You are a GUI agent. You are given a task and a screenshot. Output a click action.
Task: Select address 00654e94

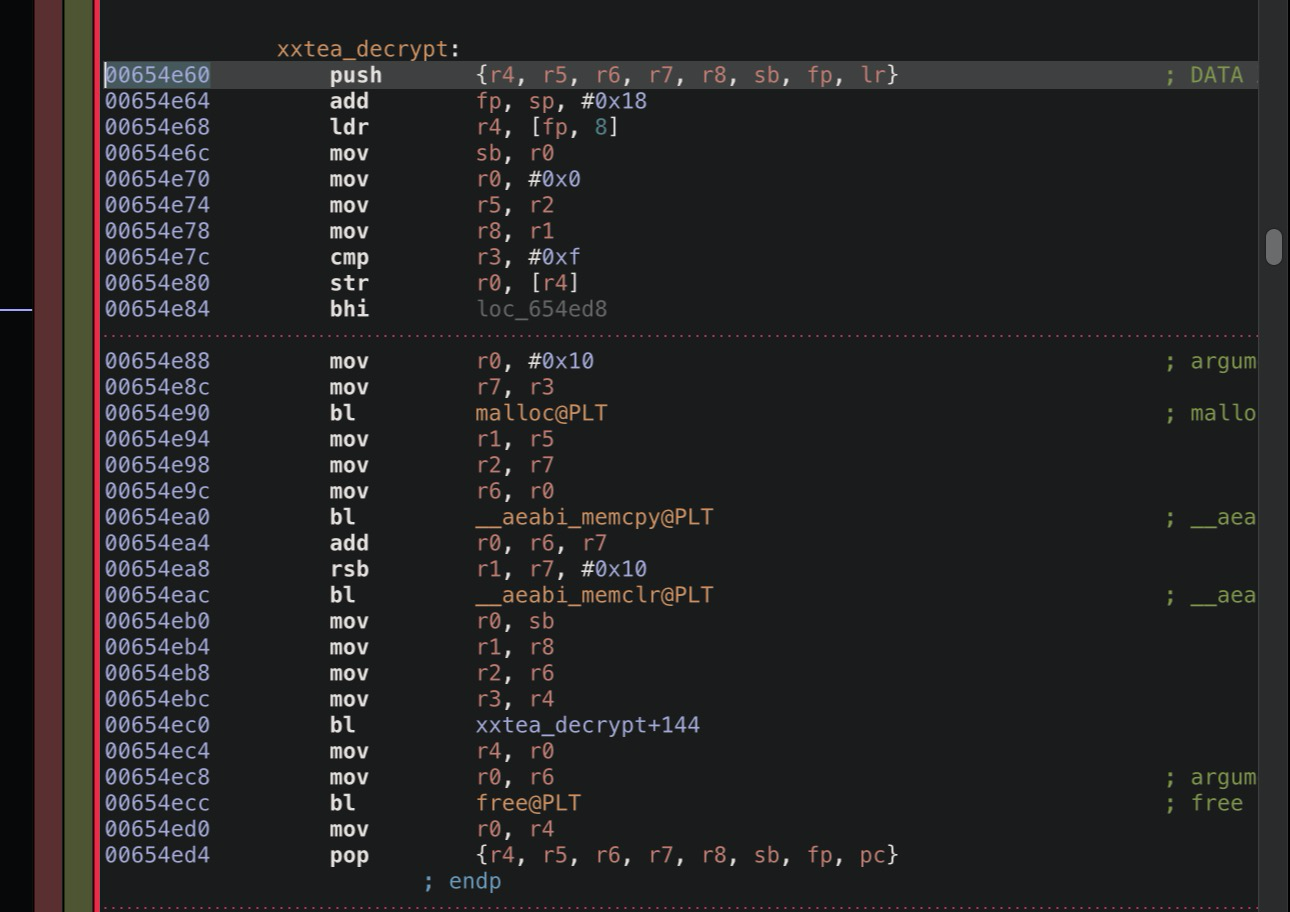click(x=158, y=439)
